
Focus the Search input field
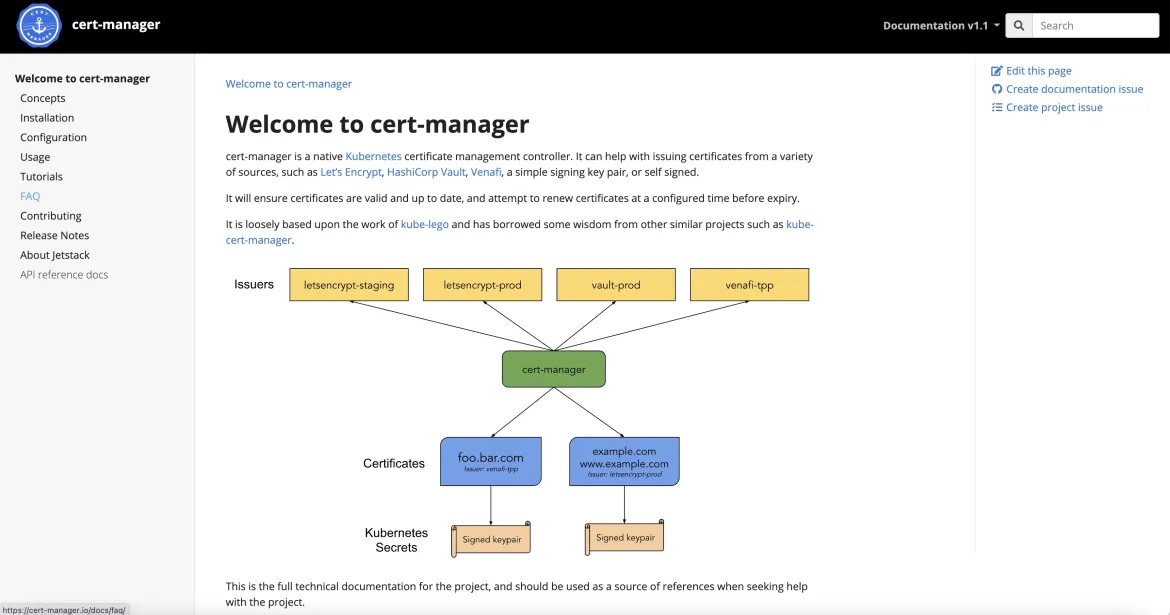(1094, 26)
